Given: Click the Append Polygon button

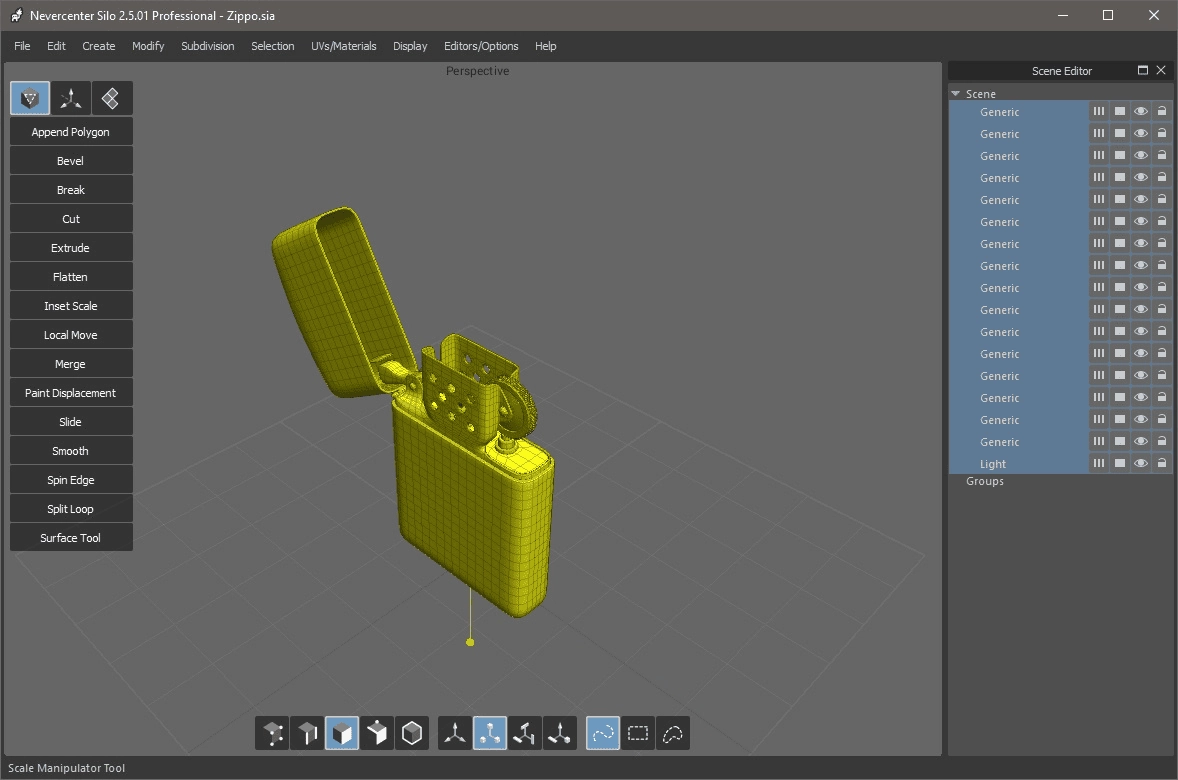Looking at the screenshot, I should click(x=71, y=132).
